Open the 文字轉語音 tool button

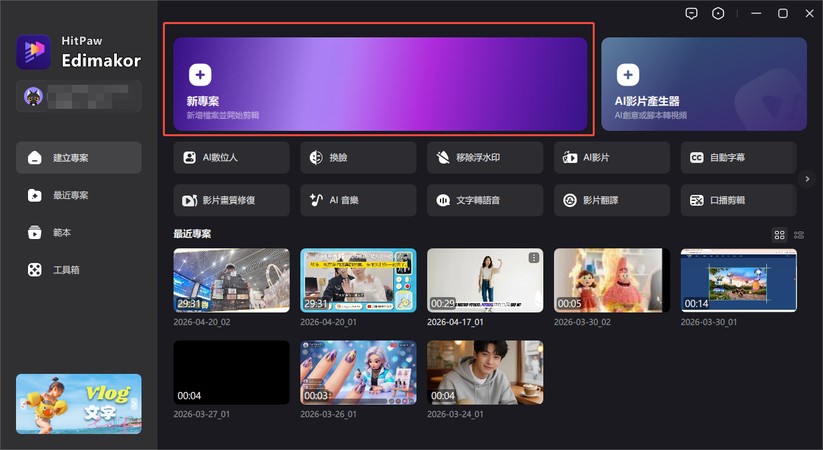coord(485,200)
